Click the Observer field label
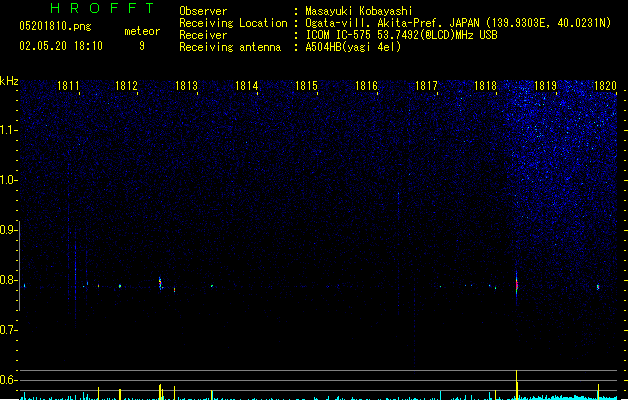 [x=203, y=11]
